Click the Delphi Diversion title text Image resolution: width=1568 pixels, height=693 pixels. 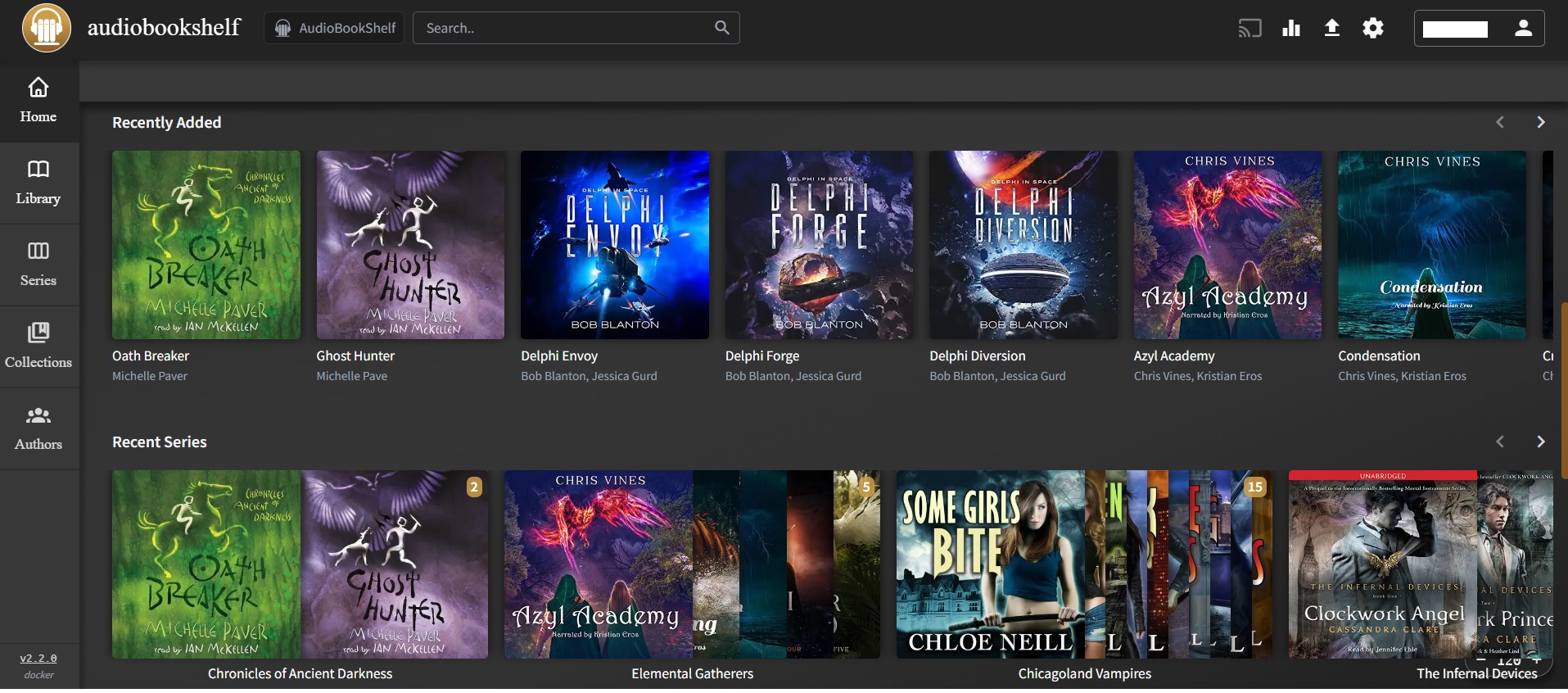point(978,356)
